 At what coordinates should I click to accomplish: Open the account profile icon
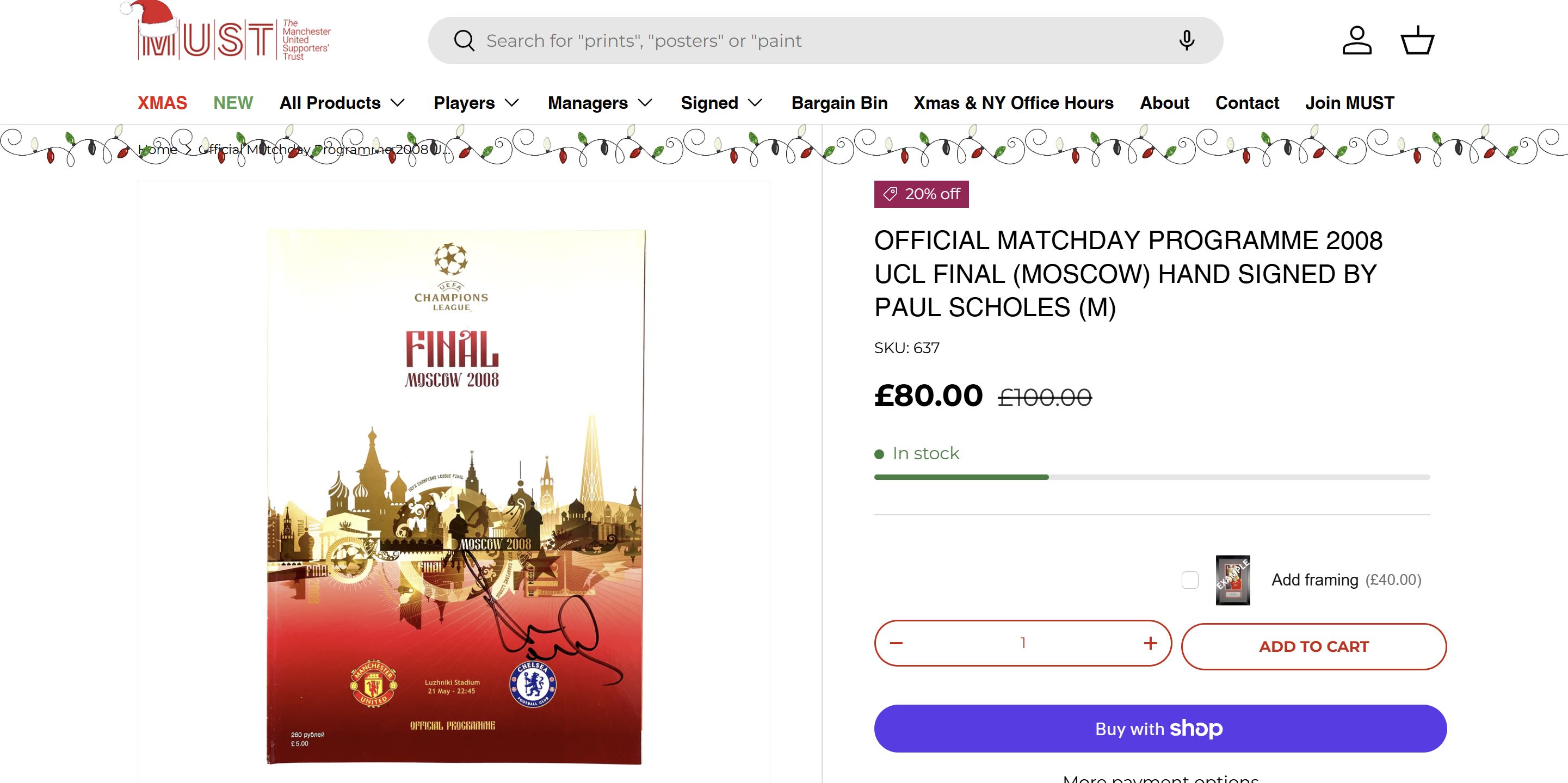point(1357,41)
